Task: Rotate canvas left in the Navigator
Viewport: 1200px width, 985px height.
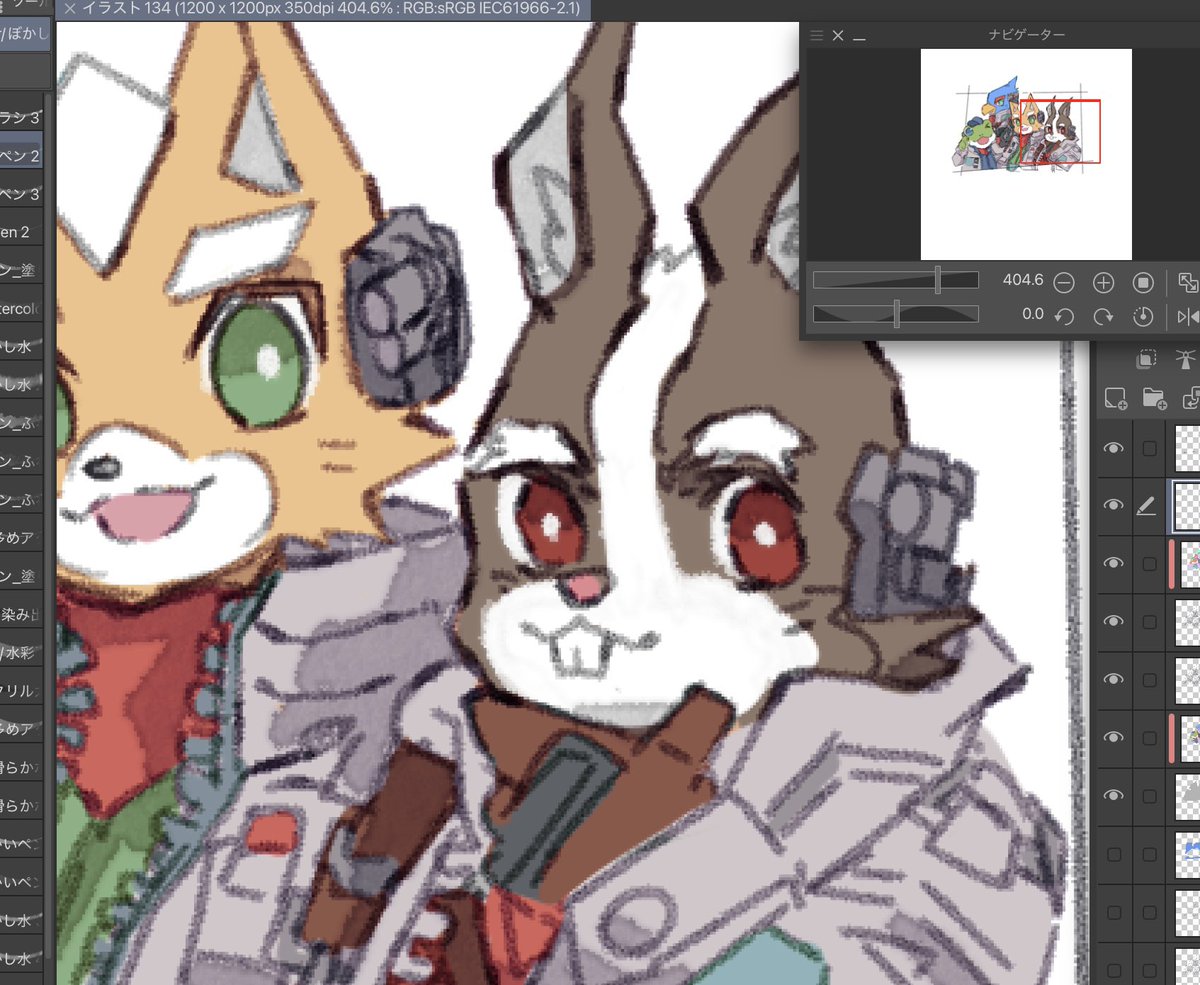Action: [x=1064, y=316]
